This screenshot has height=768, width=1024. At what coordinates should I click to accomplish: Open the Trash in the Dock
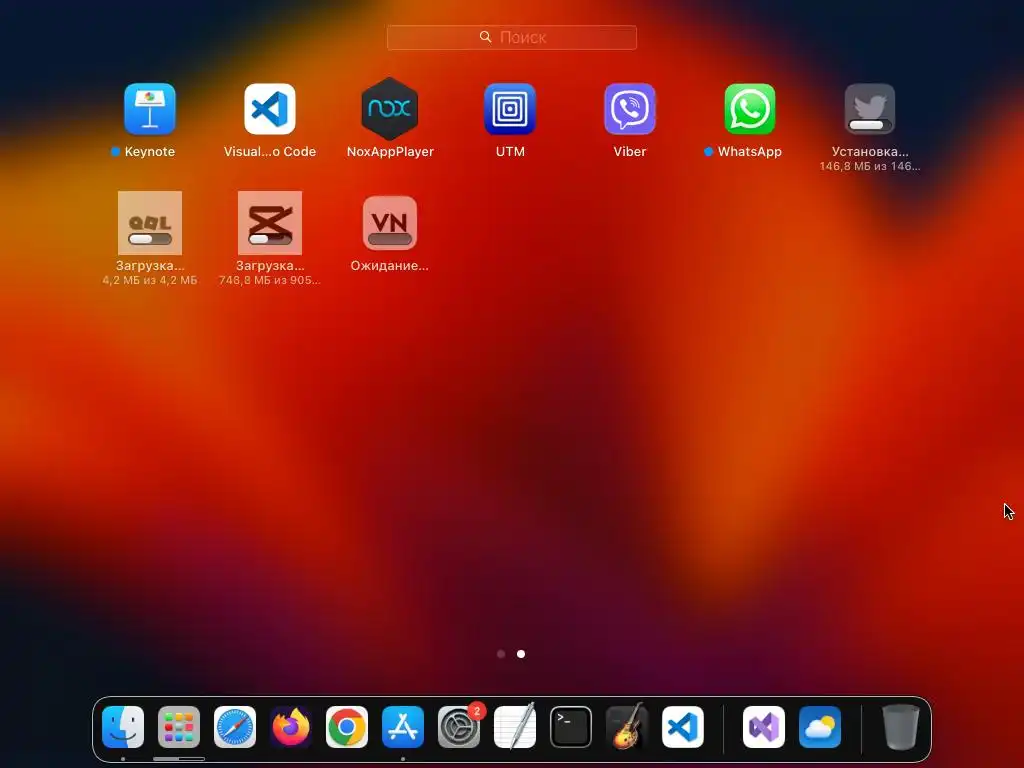pos(901,727)
